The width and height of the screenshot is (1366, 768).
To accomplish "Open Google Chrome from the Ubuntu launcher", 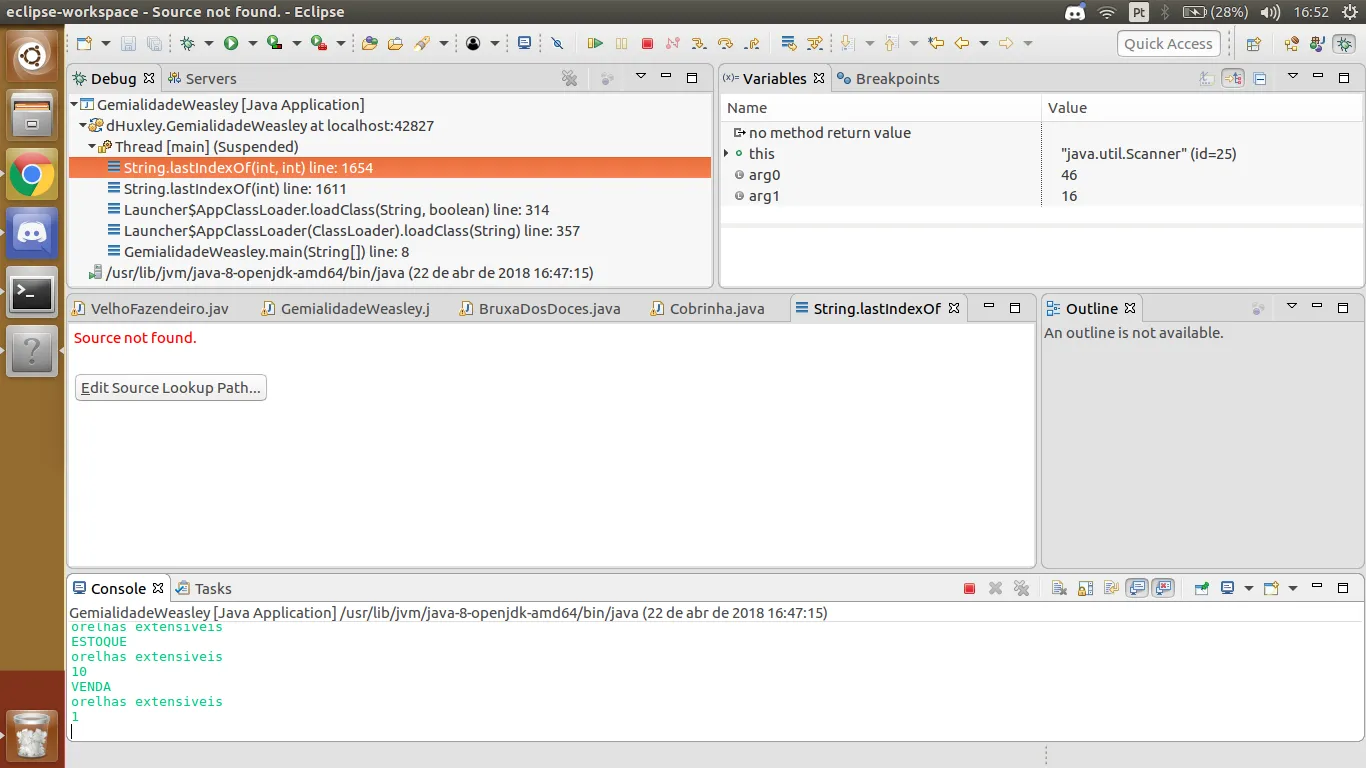I will click(x=32, y=176).
